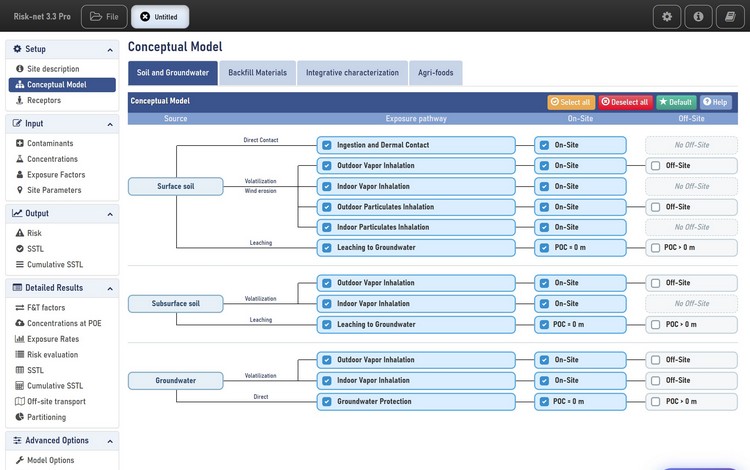Open the book manual icon top right
The image size is (750, 470).
730,17
